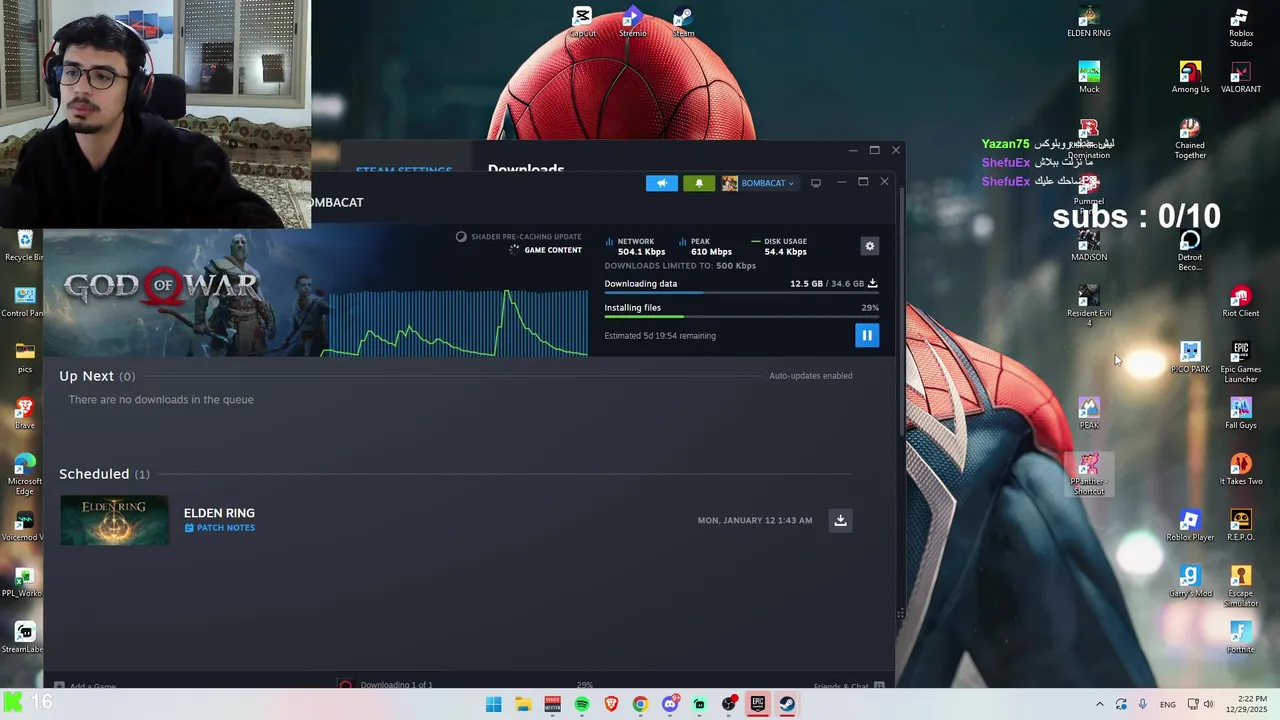Open Discord from the taskbar
The height and width of the screenshot is (720, 1280).
(x=670, y=704)
